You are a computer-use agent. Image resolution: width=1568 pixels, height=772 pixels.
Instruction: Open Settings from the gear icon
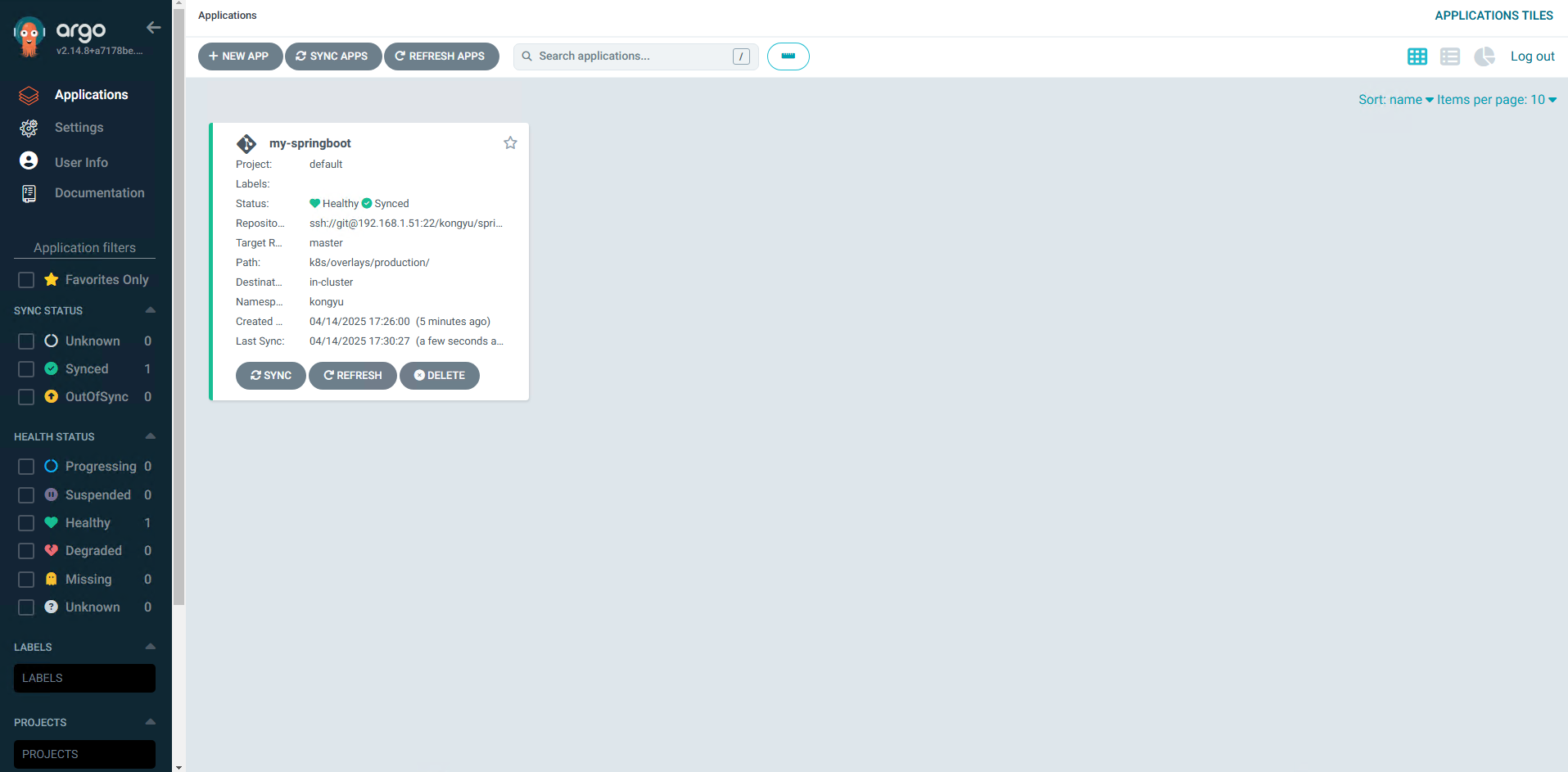pos(29,128)
